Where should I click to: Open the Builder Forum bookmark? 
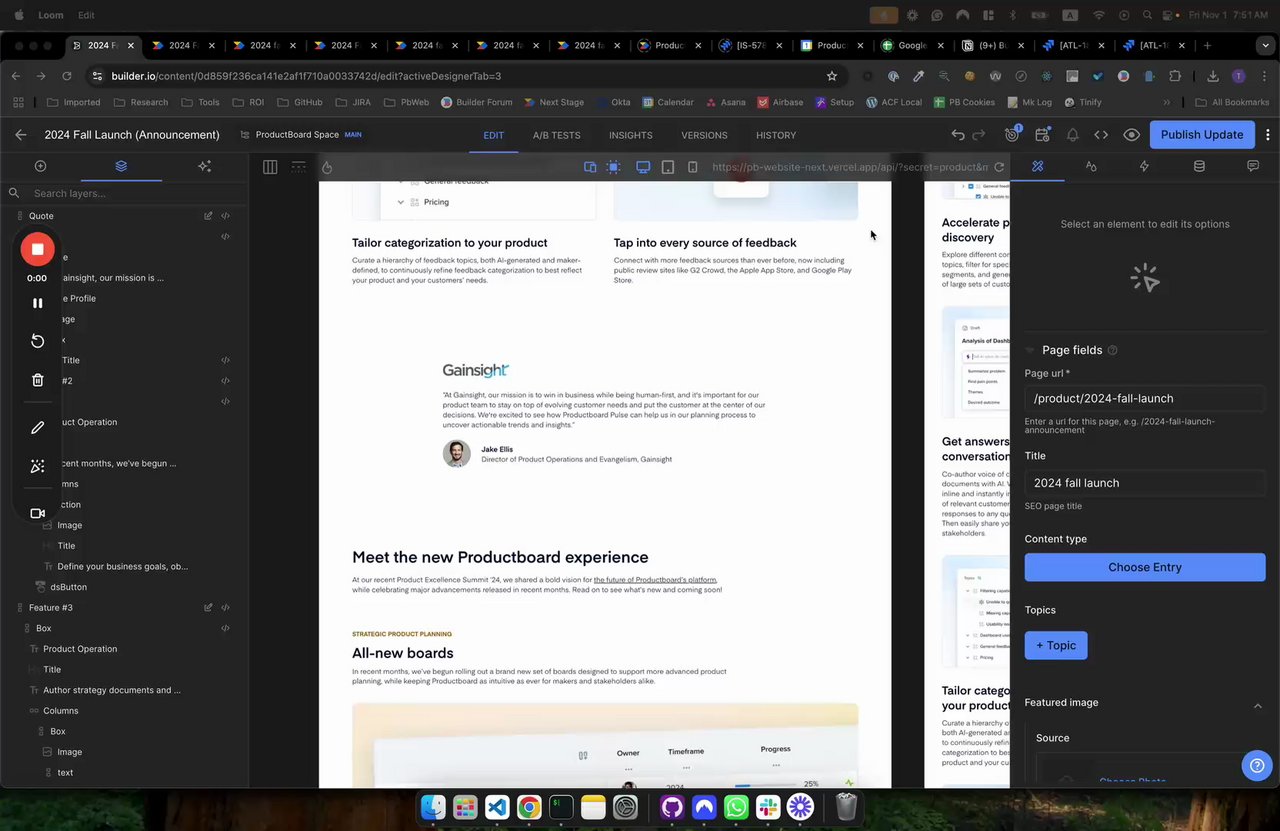tap(476, 102)
